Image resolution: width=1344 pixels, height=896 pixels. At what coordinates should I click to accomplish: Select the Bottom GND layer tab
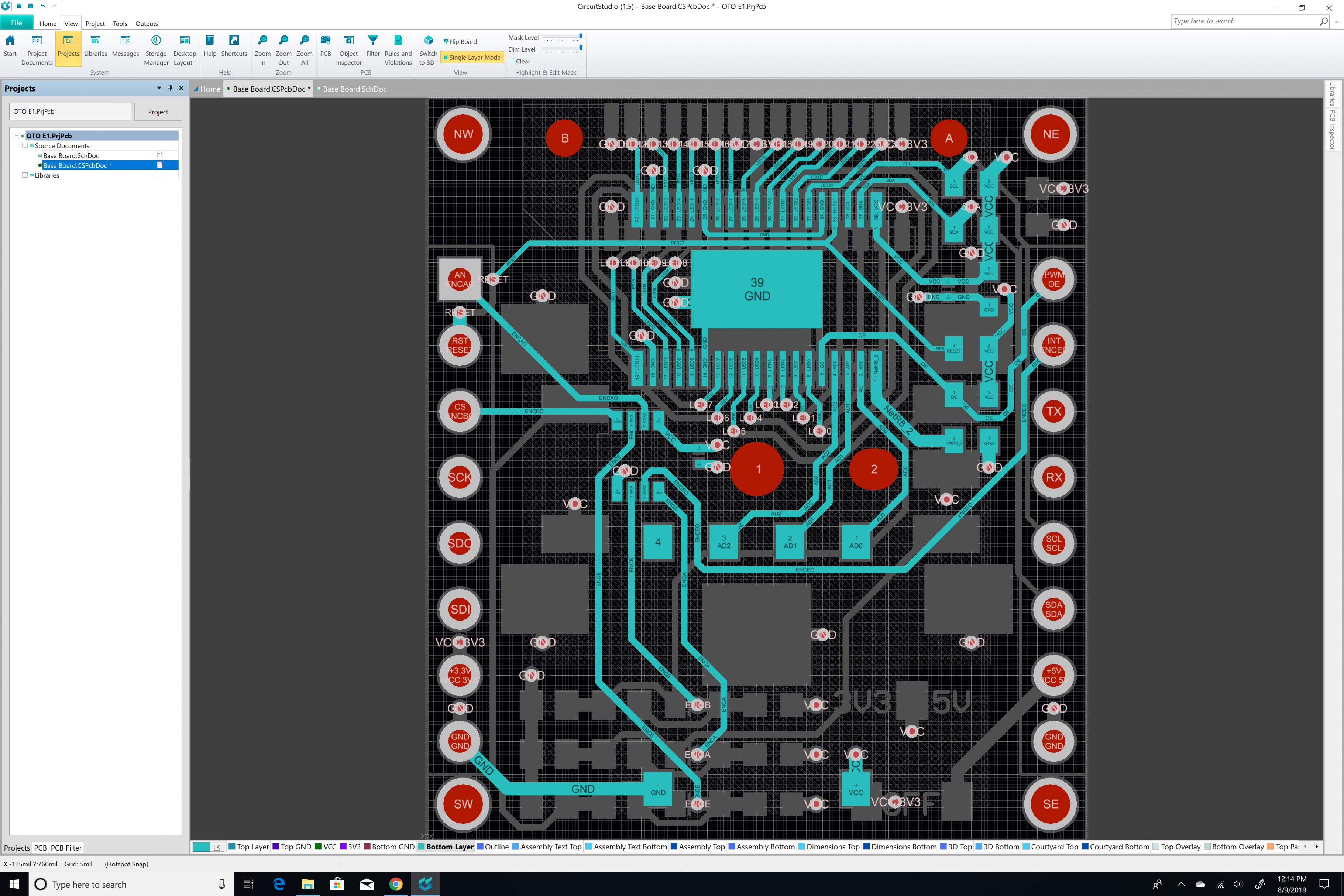pyautogui.click(x=389, y=847)
